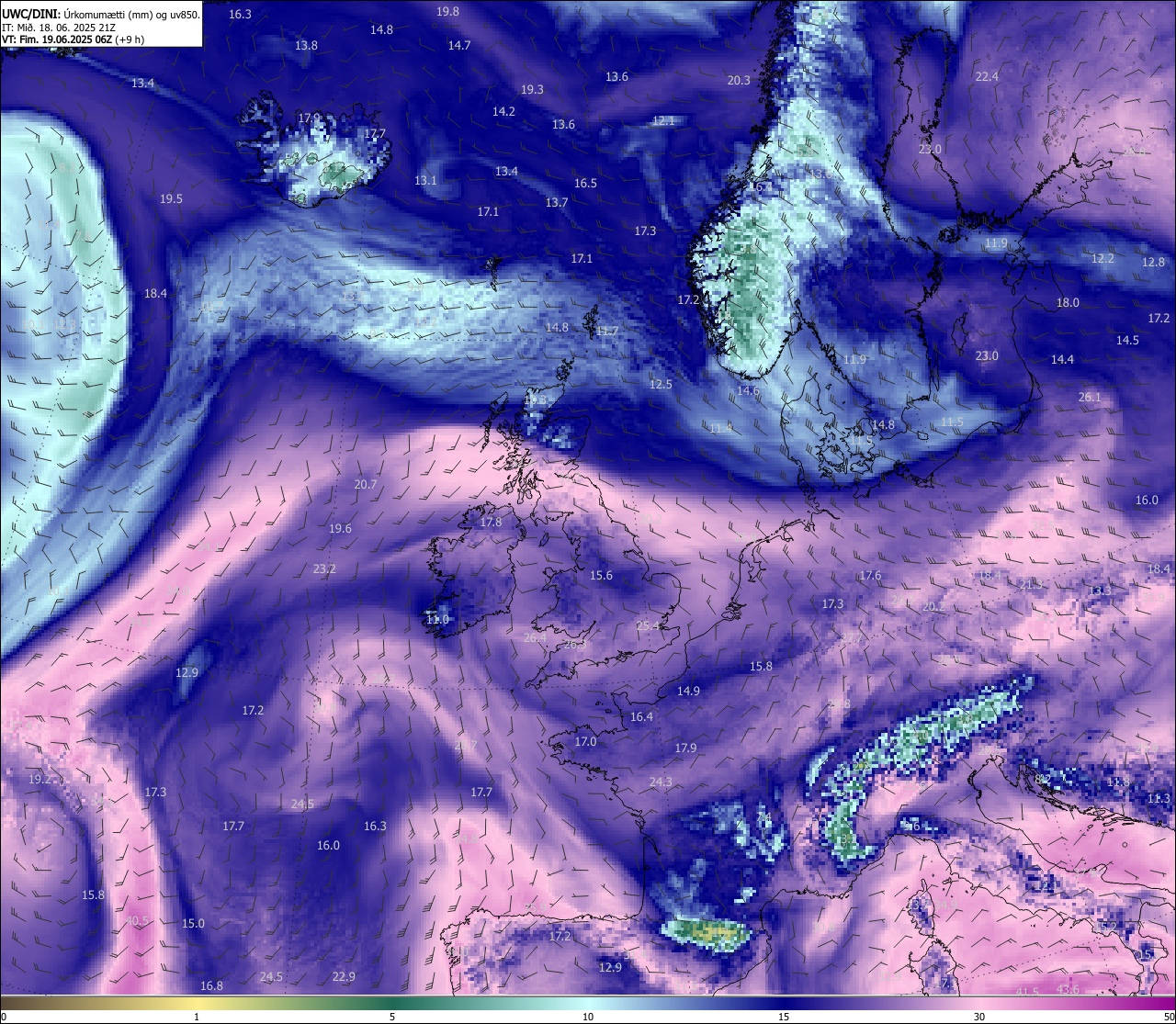Click the '14.2' map value
Image resolution: width=1176 pixels, height=1024 pixels.
coord(503,111)
